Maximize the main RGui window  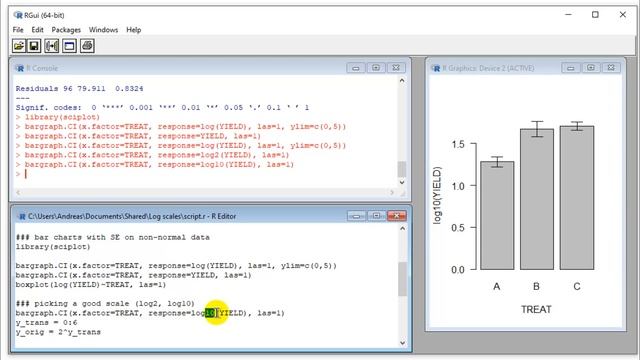coord(595,15)
